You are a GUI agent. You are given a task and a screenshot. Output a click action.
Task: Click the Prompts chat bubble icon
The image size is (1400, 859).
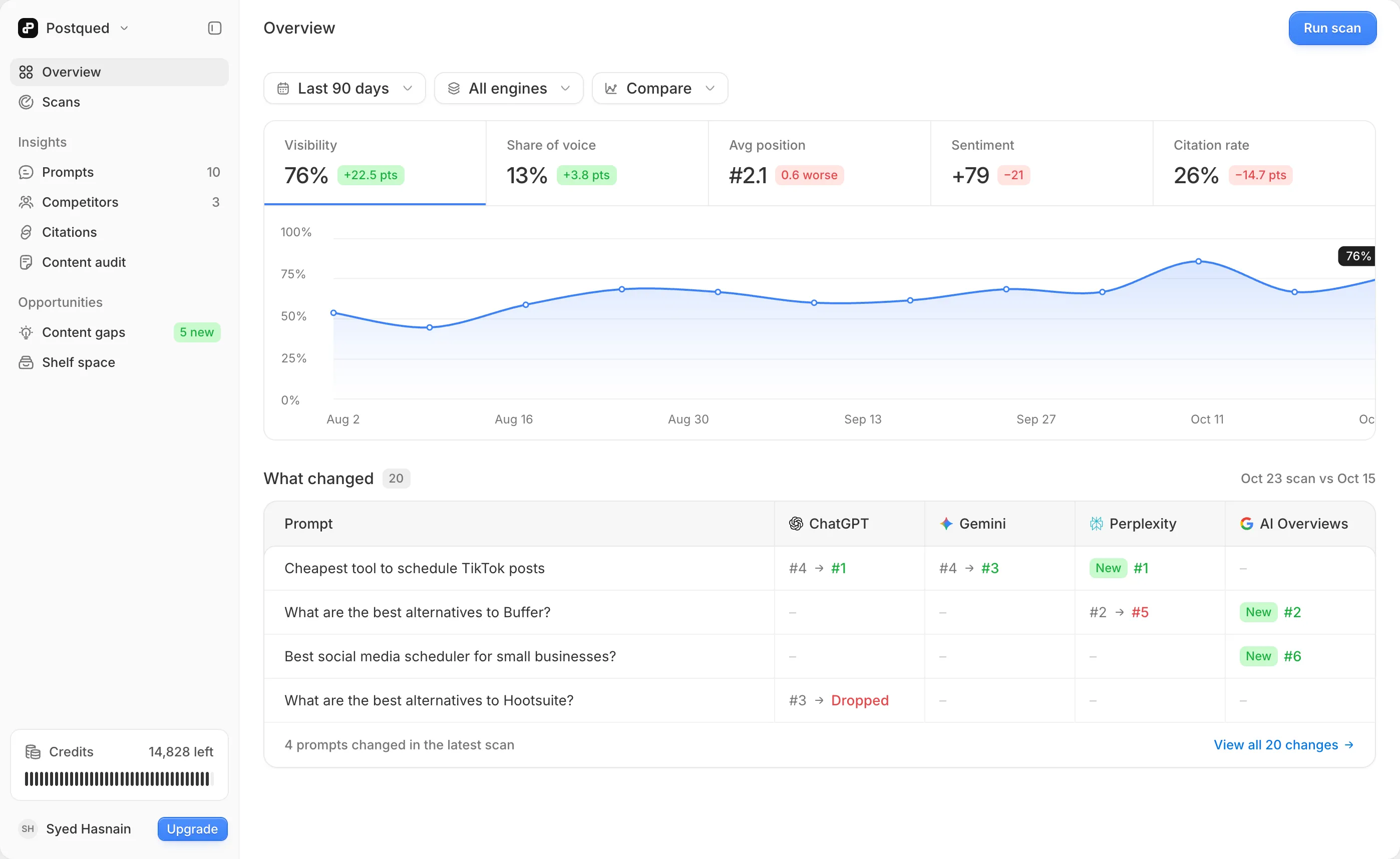pos(26,172)
